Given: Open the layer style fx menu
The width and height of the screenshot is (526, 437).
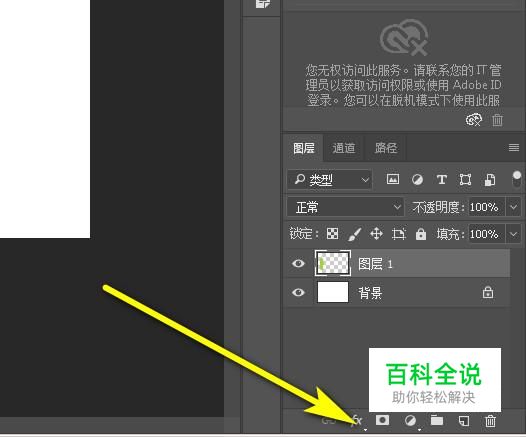Looking at the screenshot, I should click(x=357, y=421).
